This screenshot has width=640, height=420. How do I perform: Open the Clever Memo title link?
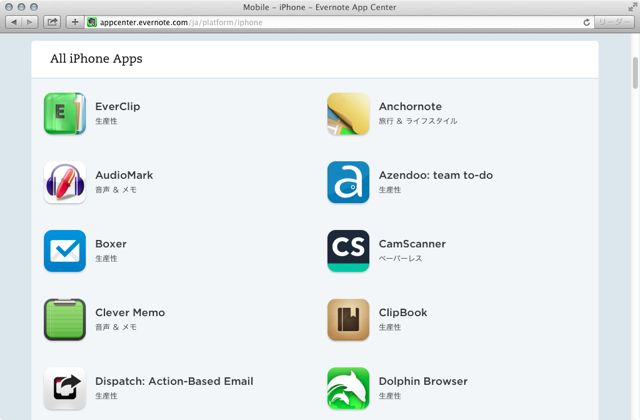click(x=130, y=313)
